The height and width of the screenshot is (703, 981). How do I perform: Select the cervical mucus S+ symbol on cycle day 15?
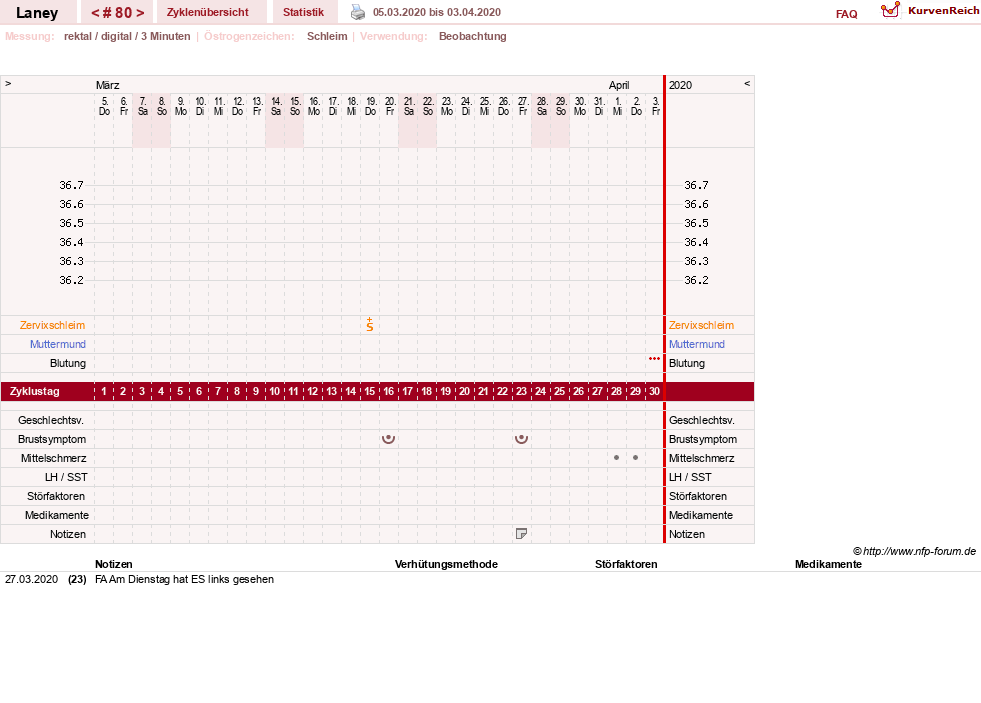tap(370, 324)
